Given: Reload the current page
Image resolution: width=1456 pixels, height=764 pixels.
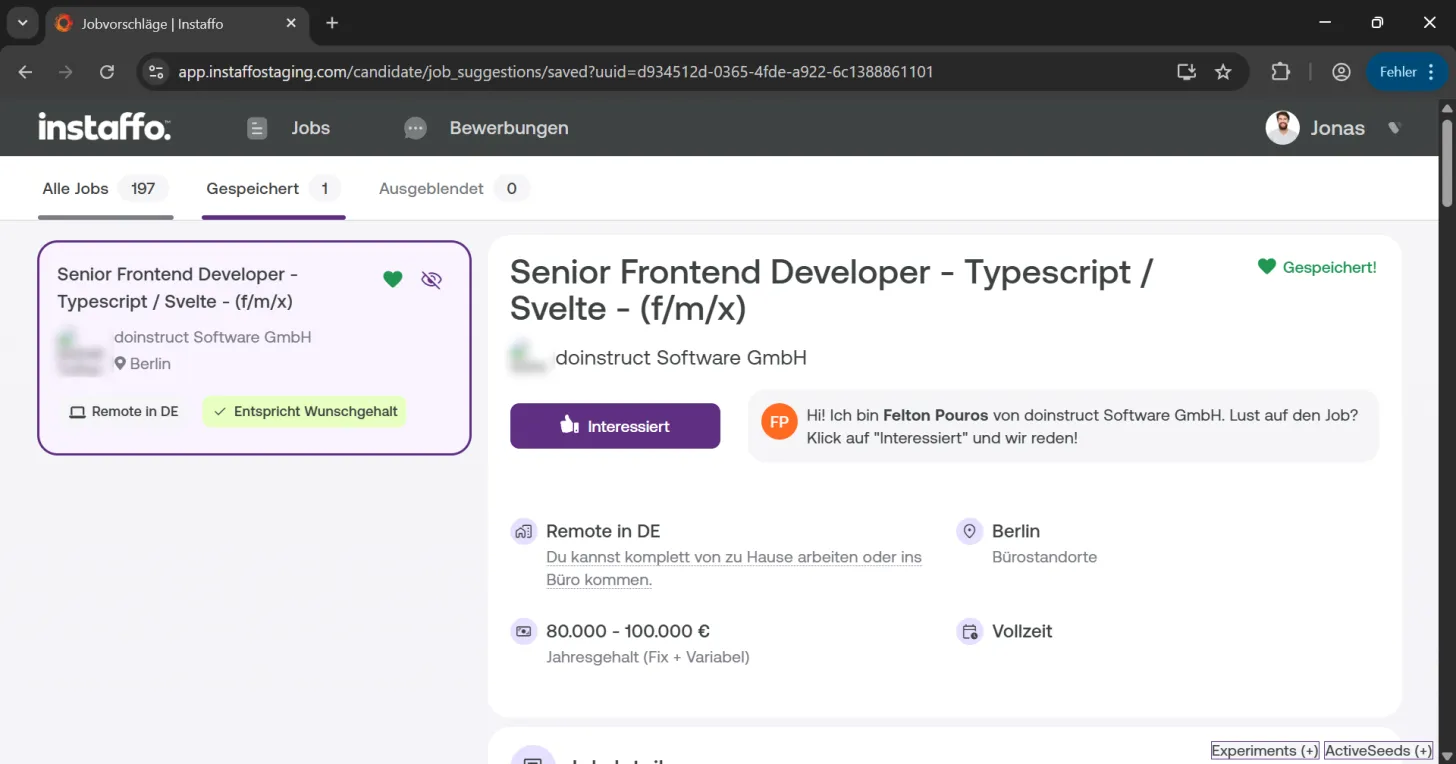Looking at the screenshot, I should [x=107, y=72].
